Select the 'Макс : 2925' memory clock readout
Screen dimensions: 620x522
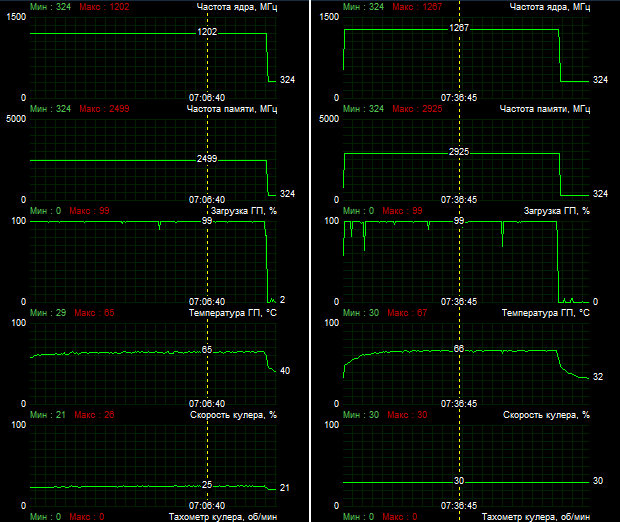click(x=417, y=109)
